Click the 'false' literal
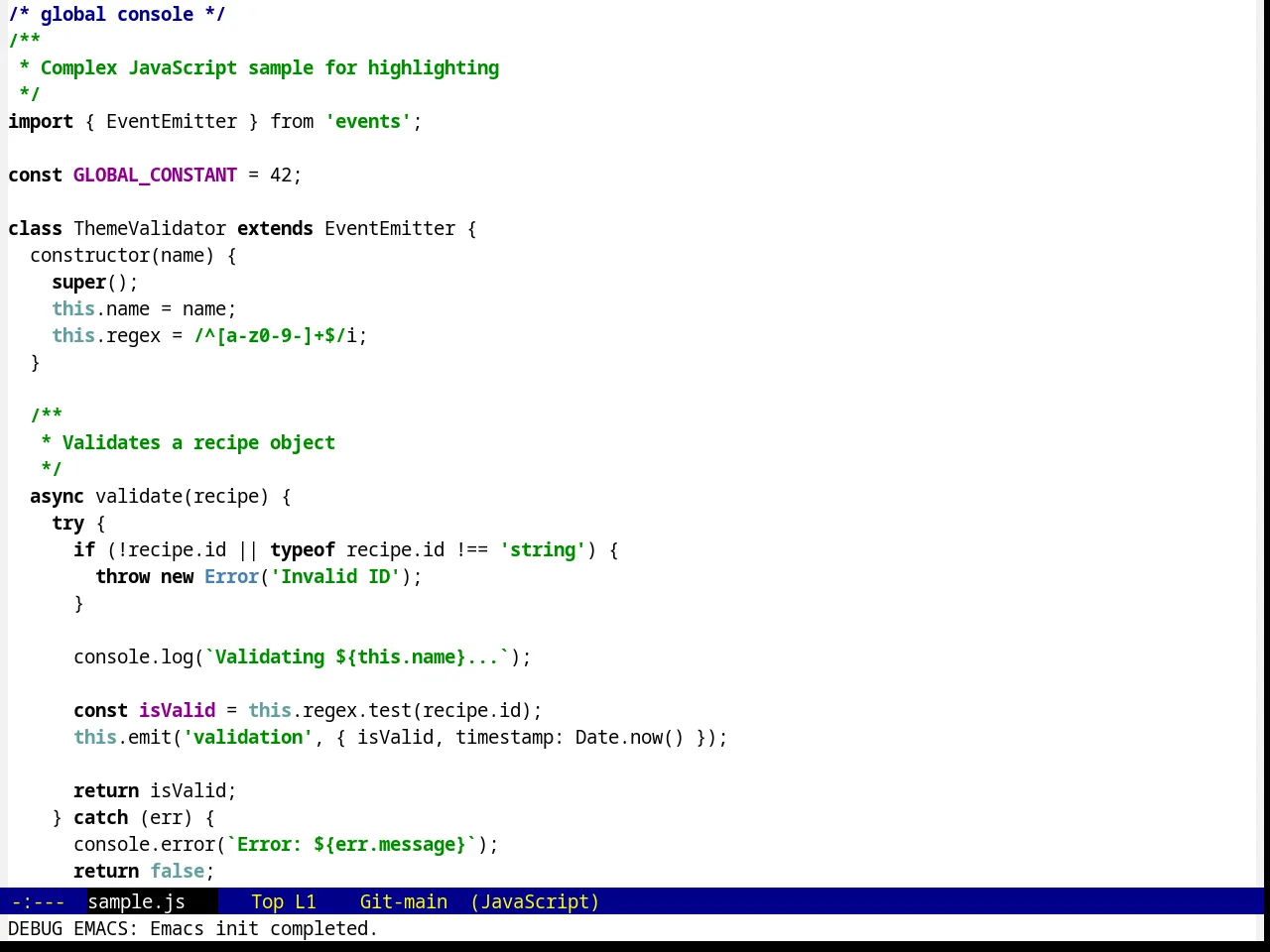The width and height of the screenshot is (1270, 952). pyautogui.click(x=177, y=871)
